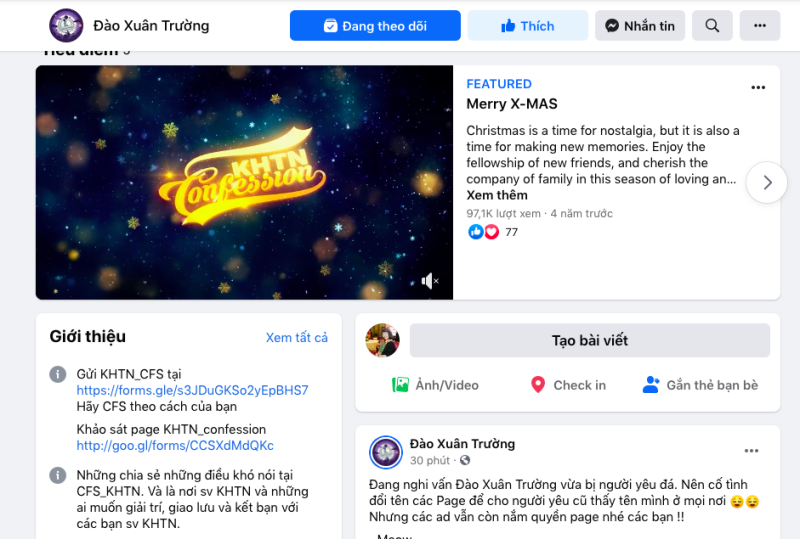The image size is (800, 539).
Task: Click the heart reaction icon under video
Action: [491, 232]
